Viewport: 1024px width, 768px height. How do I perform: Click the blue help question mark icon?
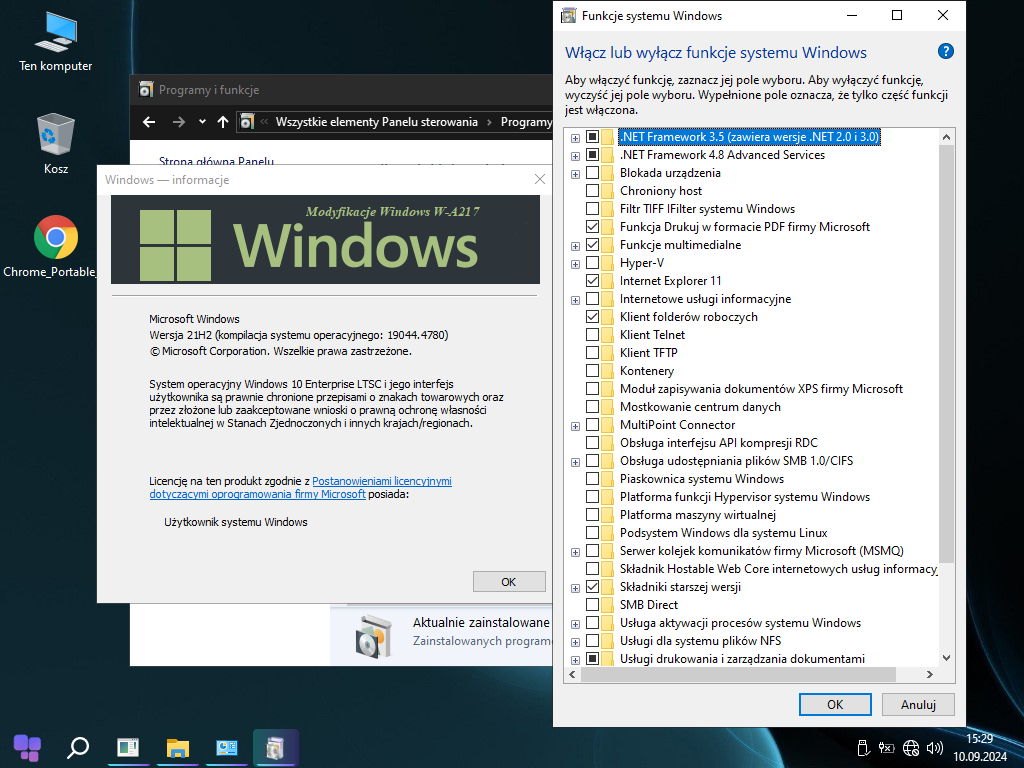(945, 52)
